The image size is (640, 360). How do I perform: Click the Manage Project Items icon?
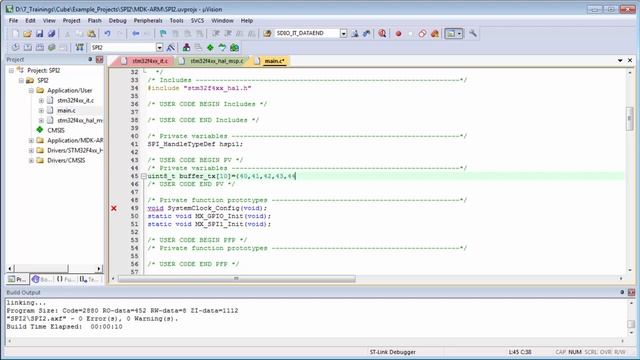186,47
